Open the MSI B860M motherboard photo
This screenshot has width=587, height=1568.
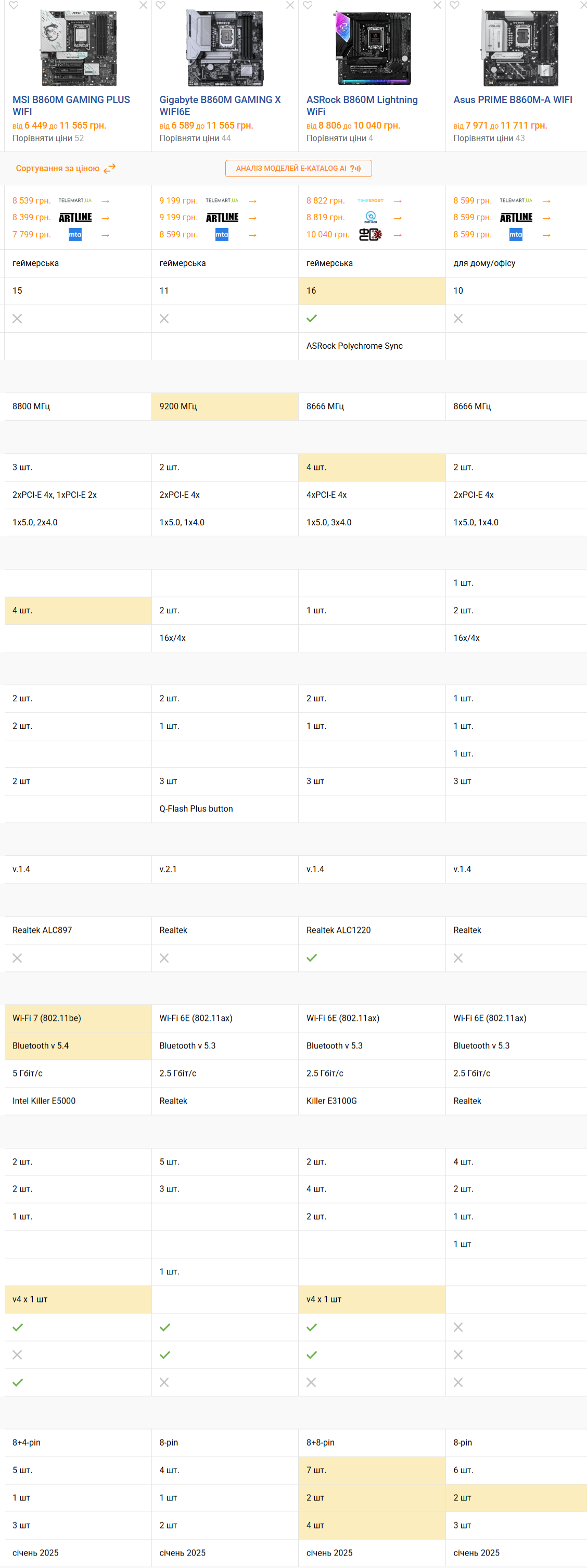pos(79,48)
